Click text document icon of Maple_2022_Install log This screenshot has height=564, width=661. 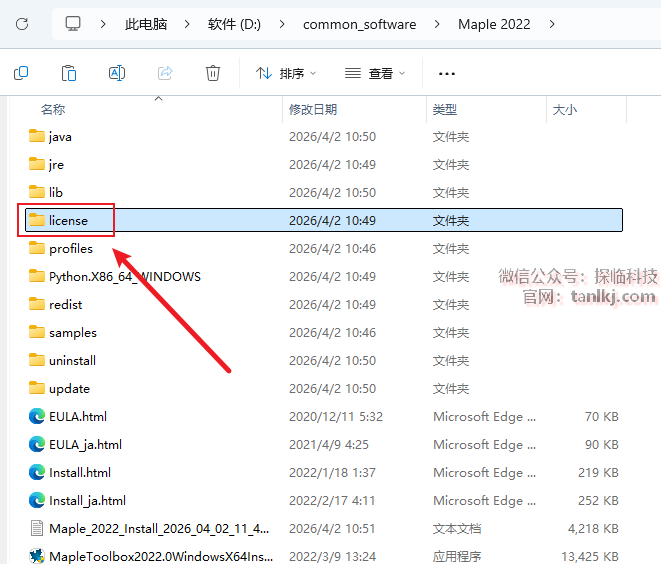(x=37, y=528)
